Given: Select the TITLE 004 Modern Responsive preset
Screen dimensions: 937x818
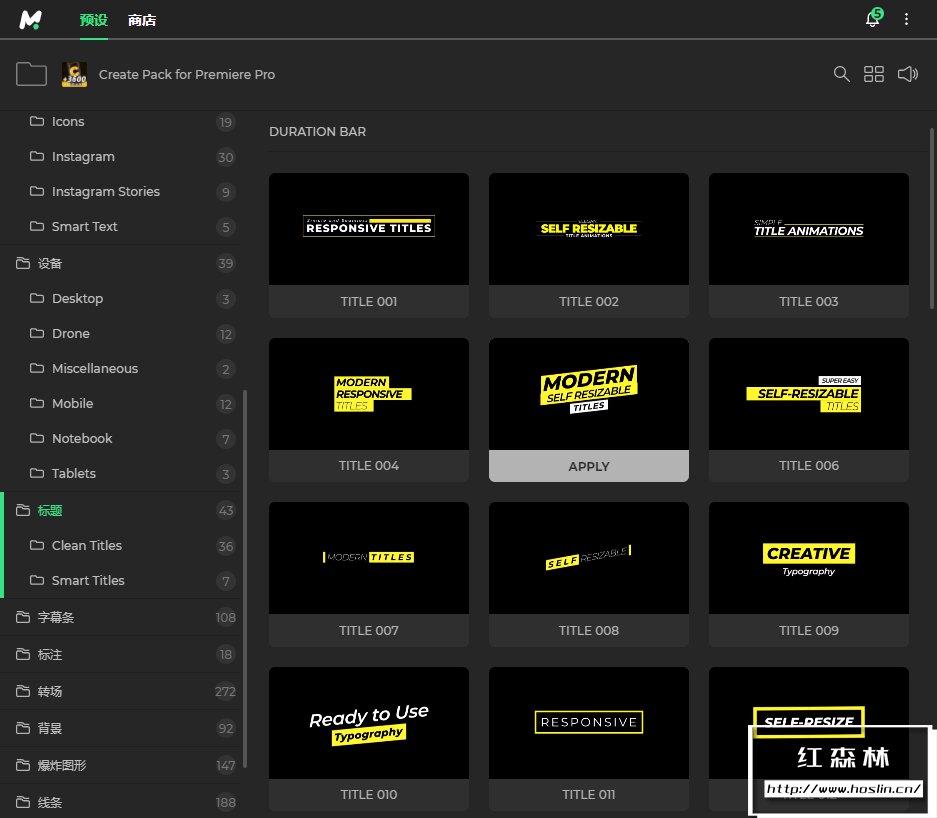Looking at the screenshot, I should coord(369,410).
